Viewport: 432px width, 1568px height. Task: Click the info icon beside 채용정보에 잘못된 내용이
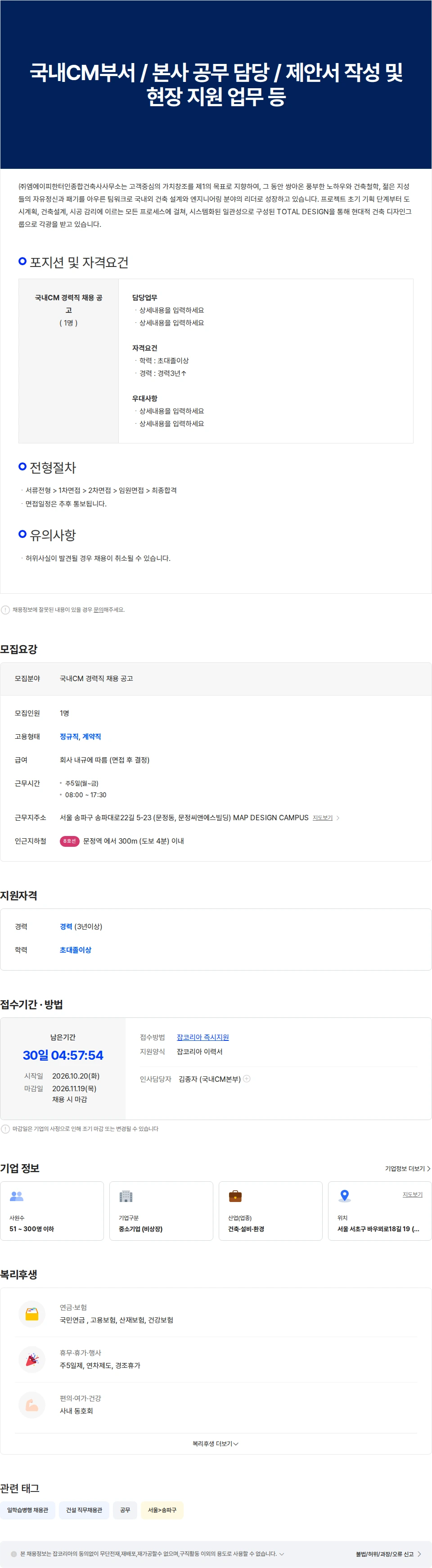pos(5,609)
